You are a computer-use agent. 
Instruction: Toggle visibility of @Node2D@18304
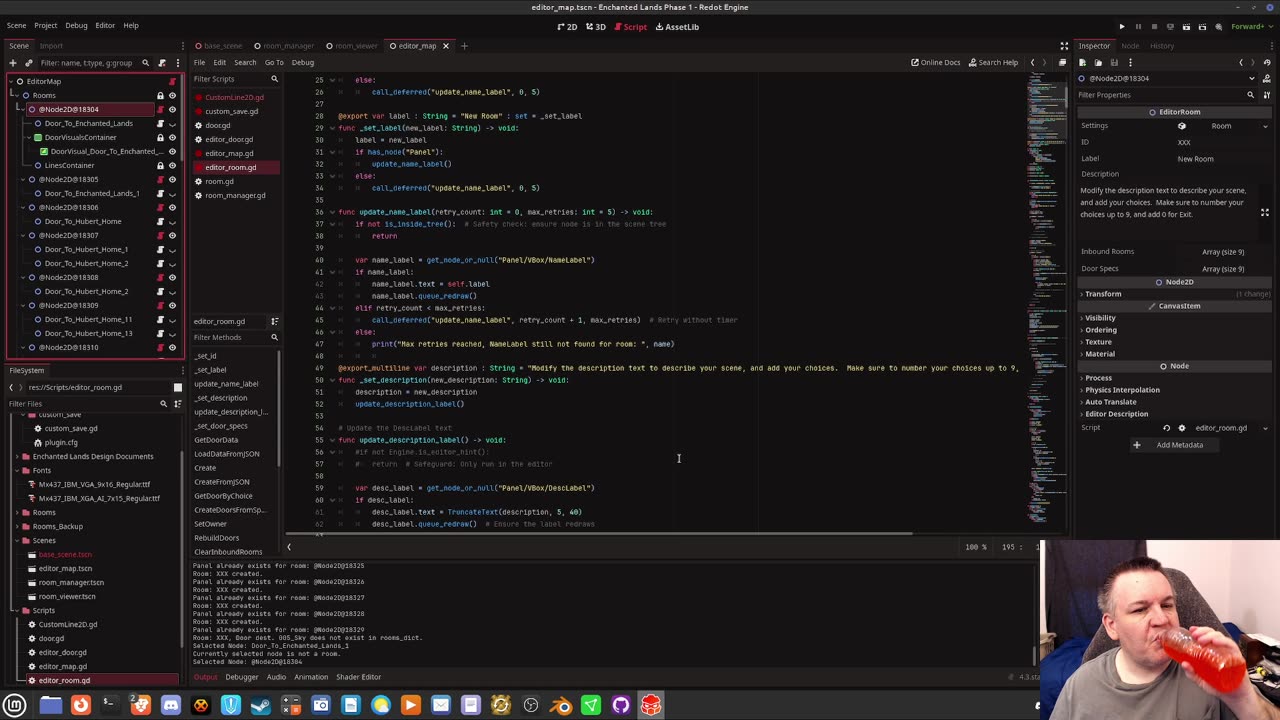(172, 110)
